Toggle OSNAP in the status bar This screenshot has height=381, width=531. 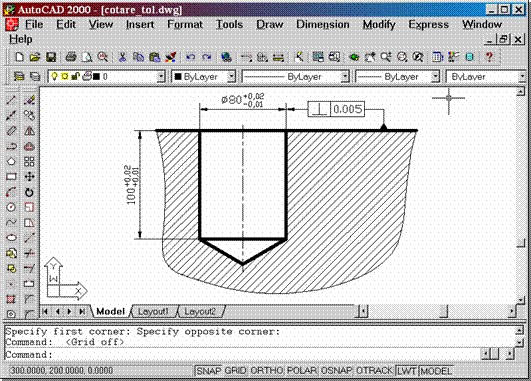click(x=336, y=371)
